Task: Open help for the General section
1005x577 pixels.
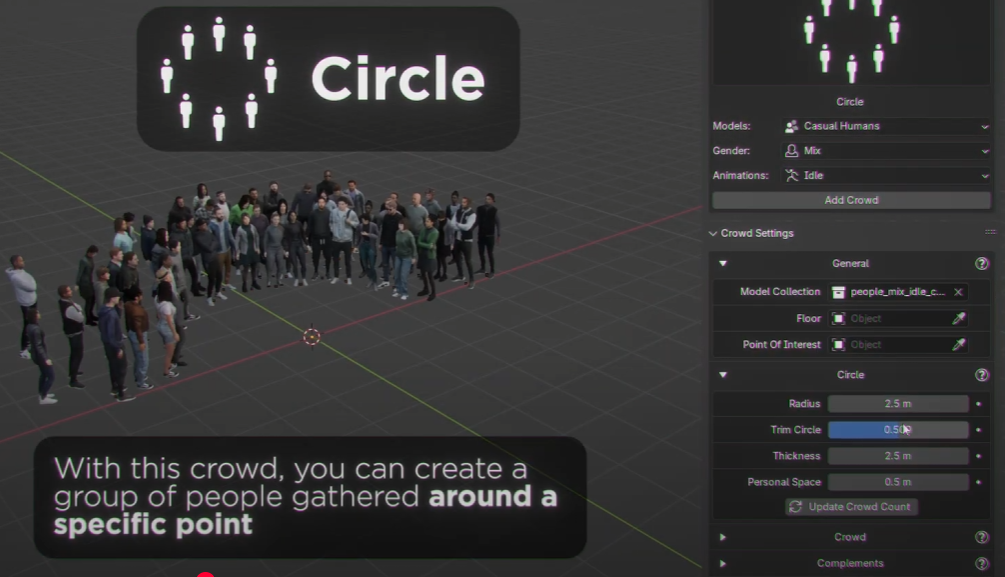Action: tap(981, 264)
